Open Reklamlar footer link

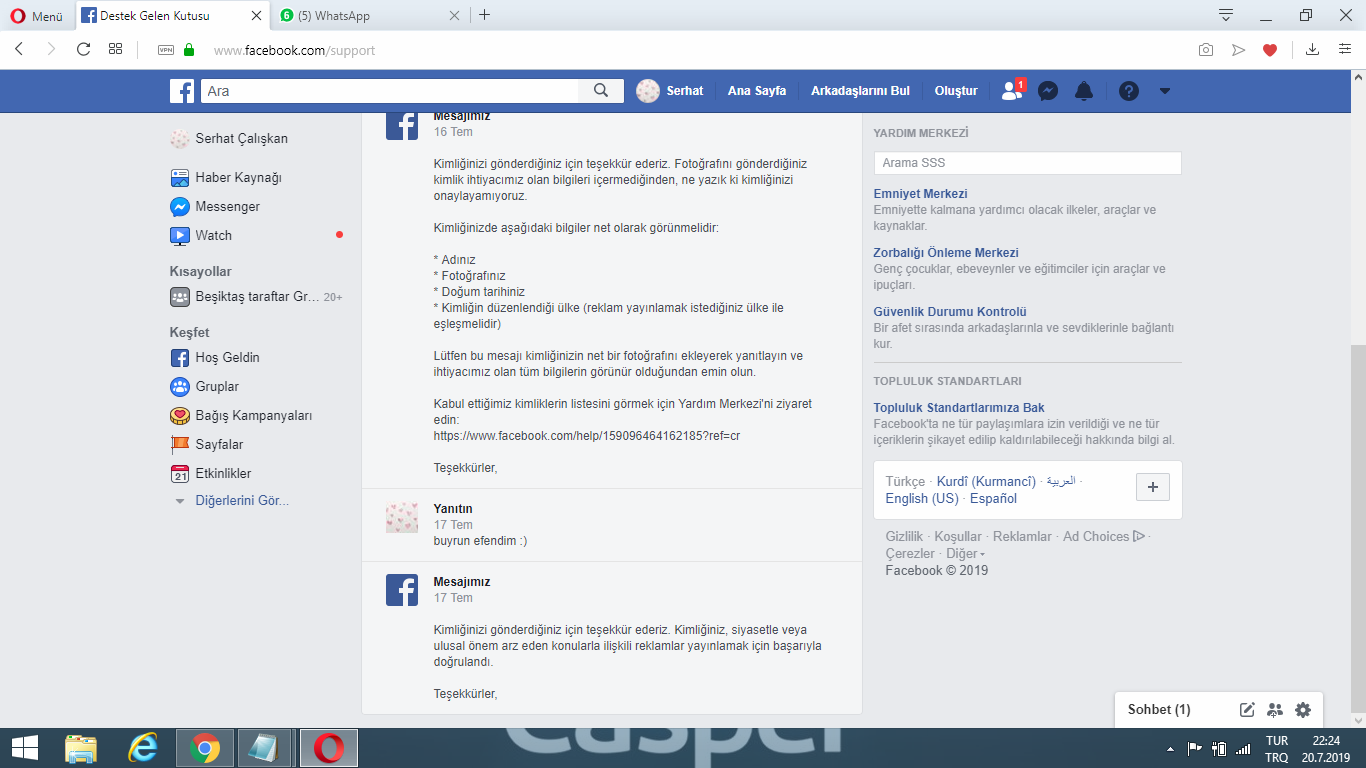(x=1022, y=537)
